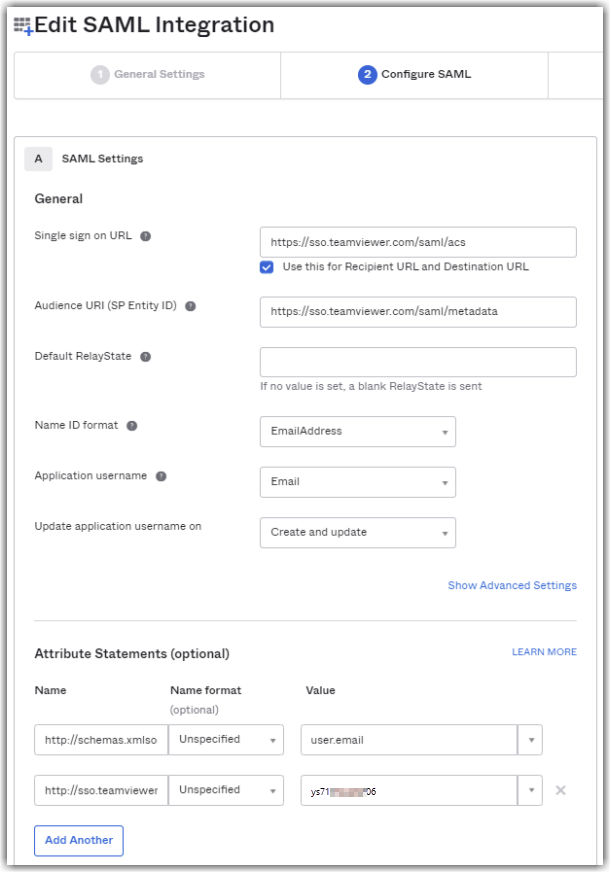
Task: Expand Update application username on dropdown
Action: [357, 533]
